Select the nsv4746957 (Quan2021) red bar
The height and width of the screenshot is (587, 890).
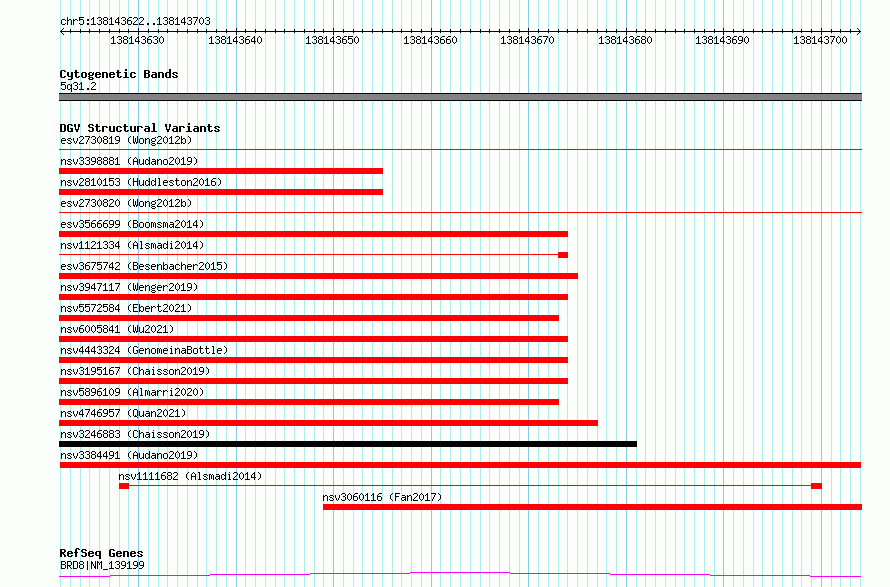[x=329, y=423]
